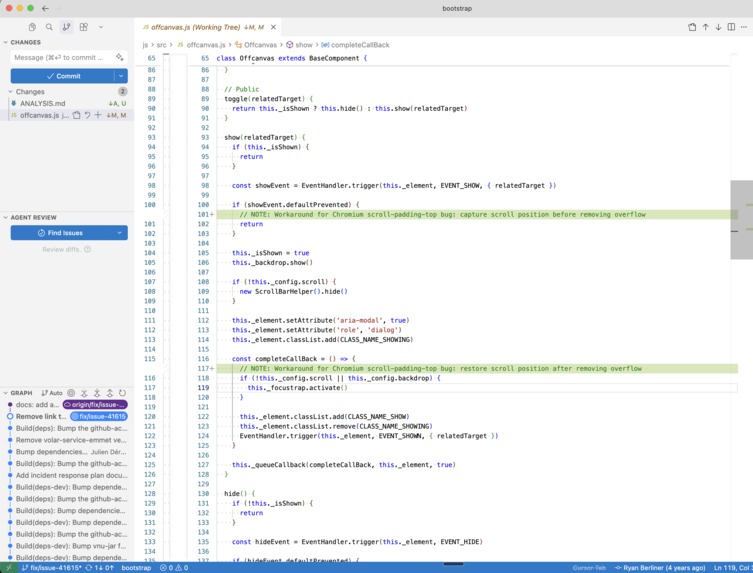Image resolution: width=753 pixels, height=573 pixels.
Task: Go to next change arrow
Action: pos(718,27)
